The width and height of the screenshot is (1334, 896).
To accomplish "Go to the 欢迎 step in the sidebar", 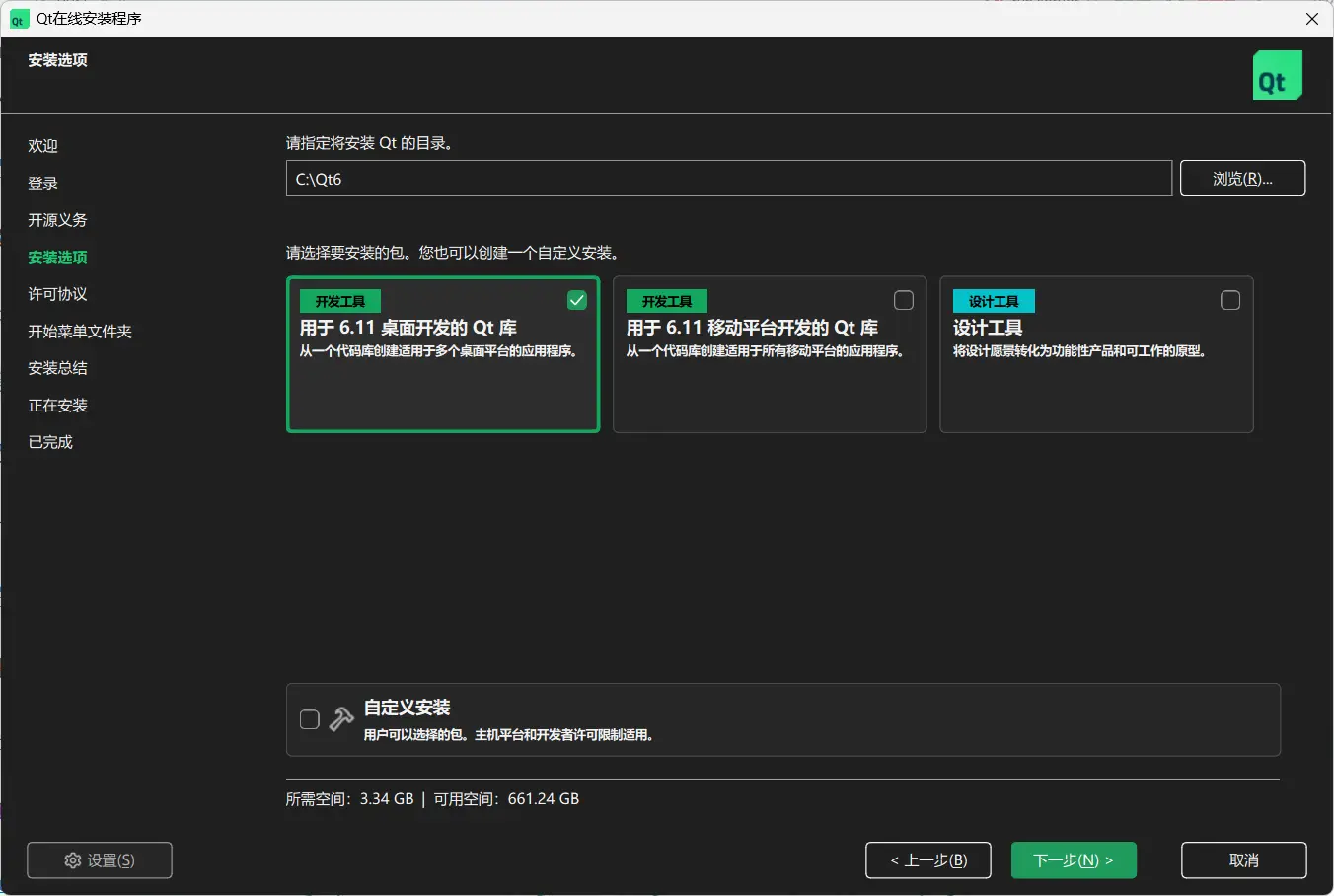I will pos(43,146).
